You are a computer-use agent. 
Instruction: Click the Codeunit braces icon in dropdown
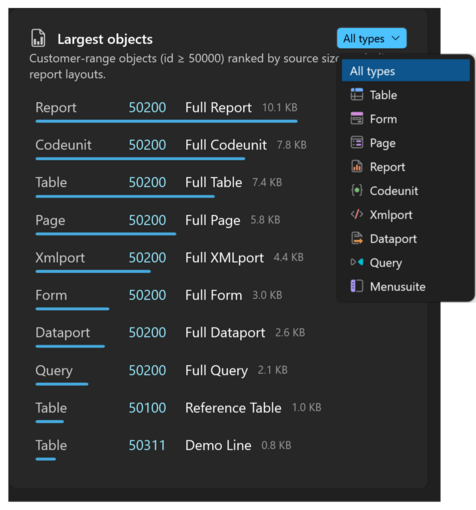(357, 190)
